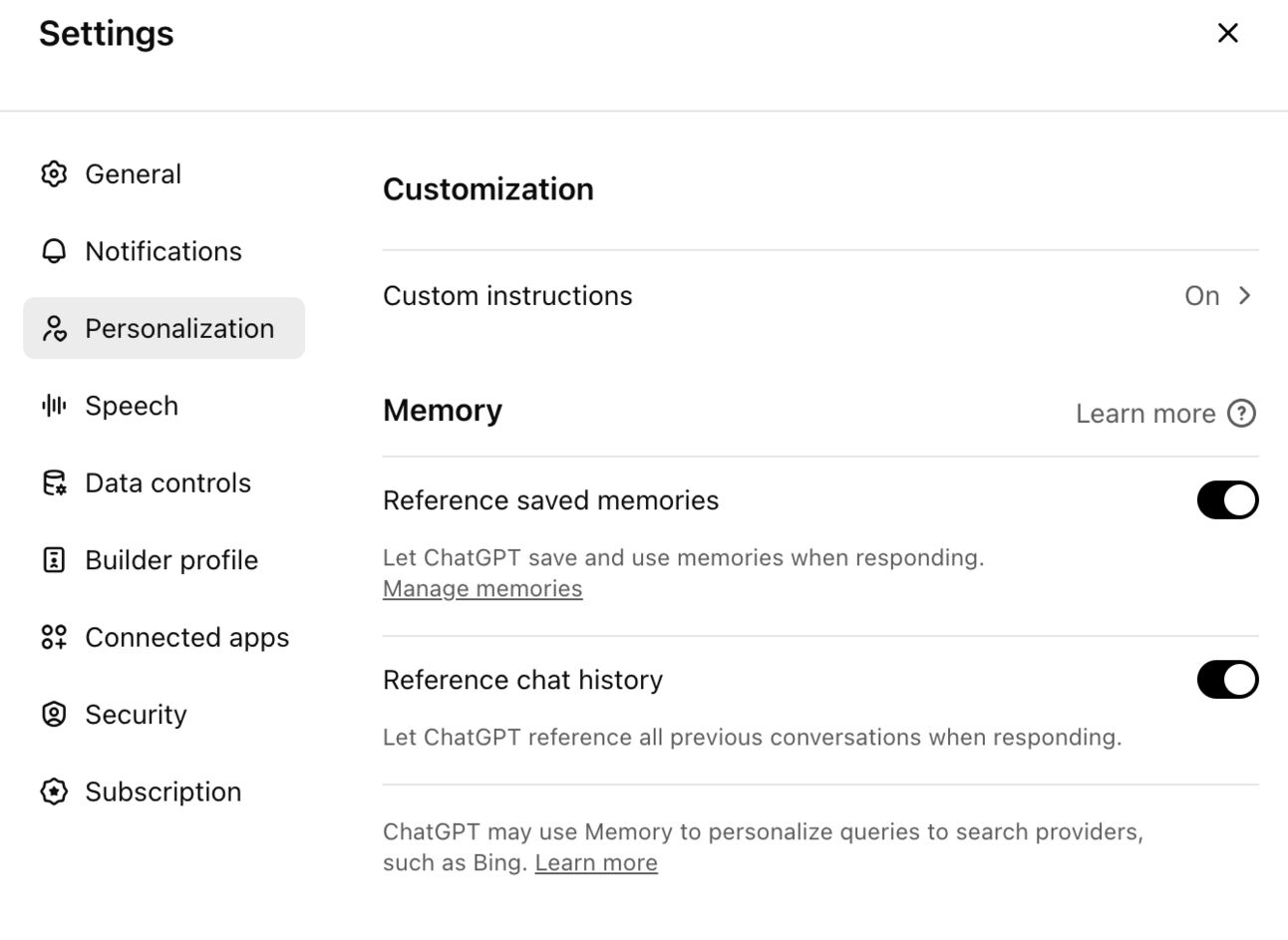The height and width of the screenshot is (940, 1288).
Task: Click the General gear icon
Action: [x=54, y=173]
